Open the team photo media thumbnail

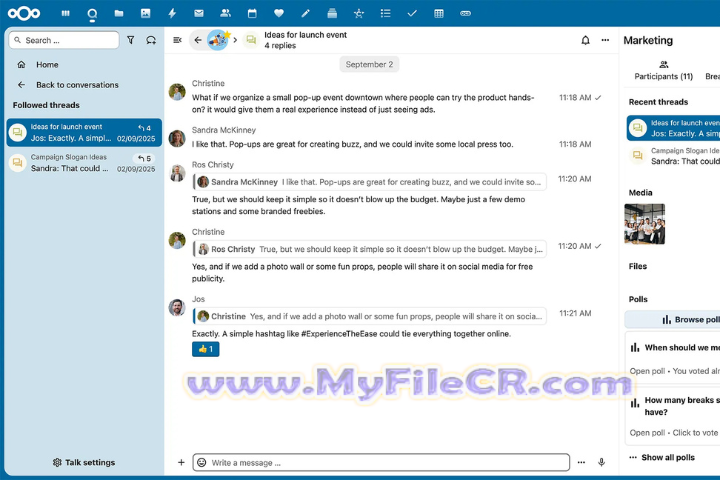click(x=645, y=224)
